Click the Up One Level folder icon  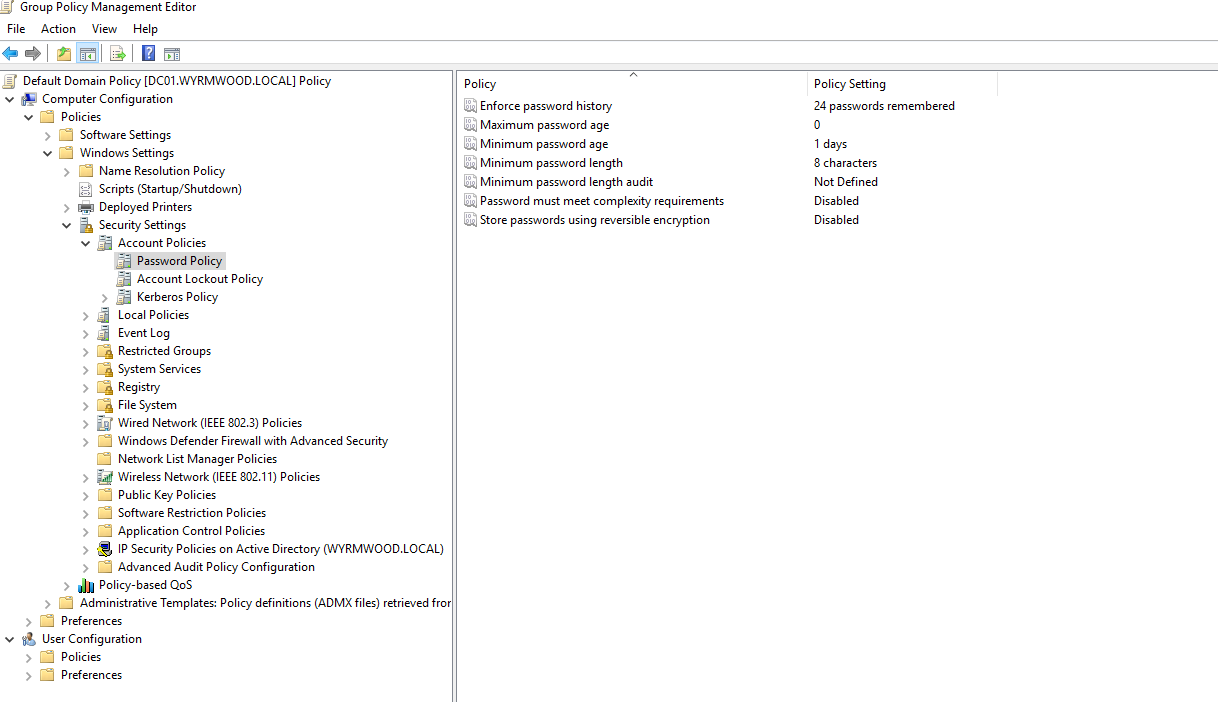click(64, 54)
